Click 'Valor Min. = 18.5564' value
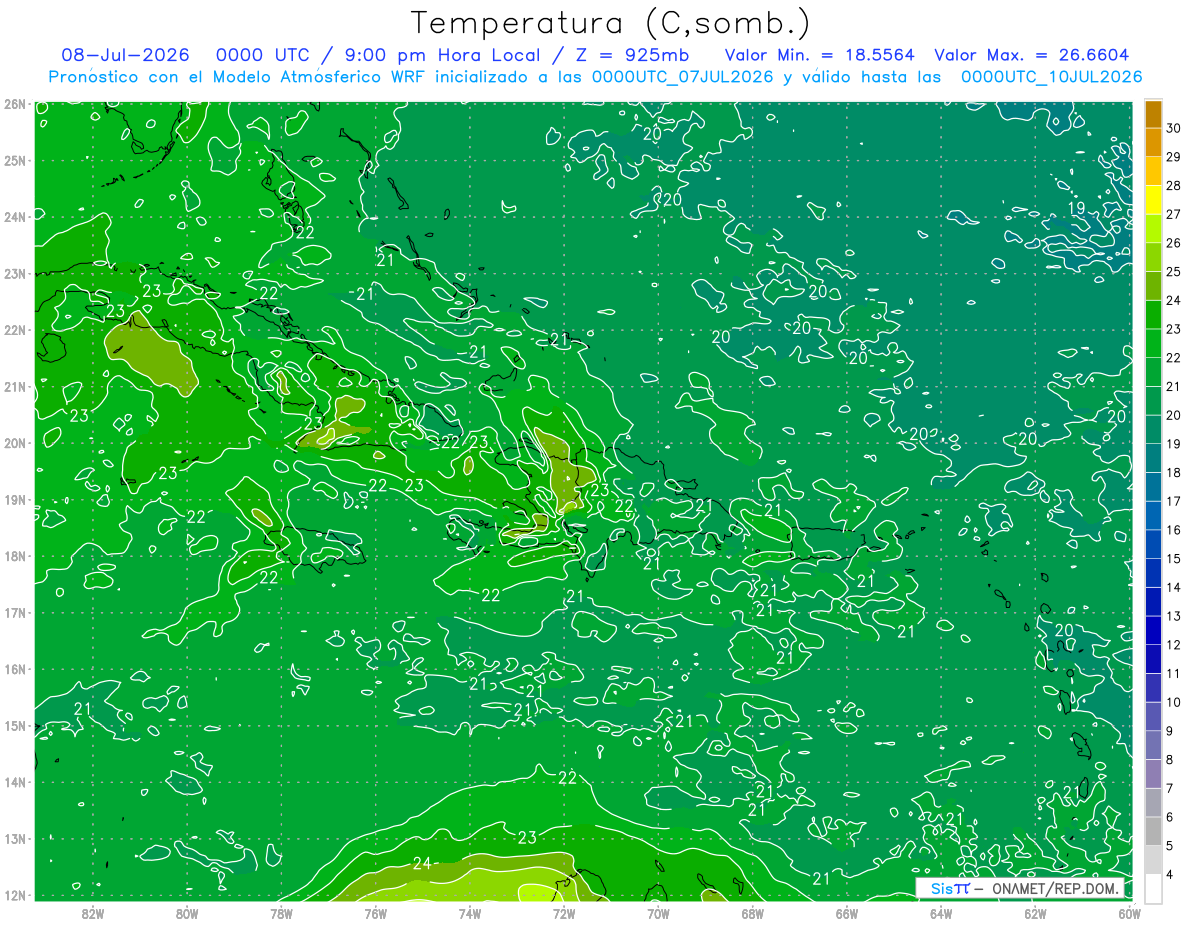The height and width of the screenshot is (927, 1200). pos(818,55)
